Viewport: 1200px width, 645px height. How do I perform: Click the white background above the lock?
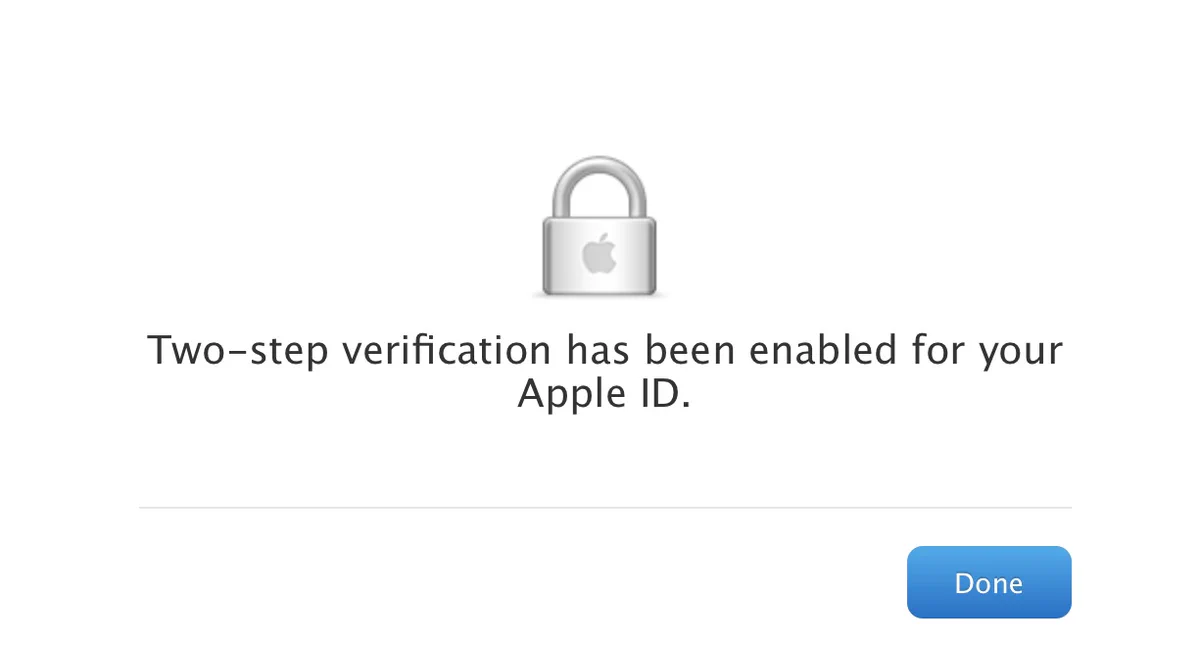click(x=600, y=80)
